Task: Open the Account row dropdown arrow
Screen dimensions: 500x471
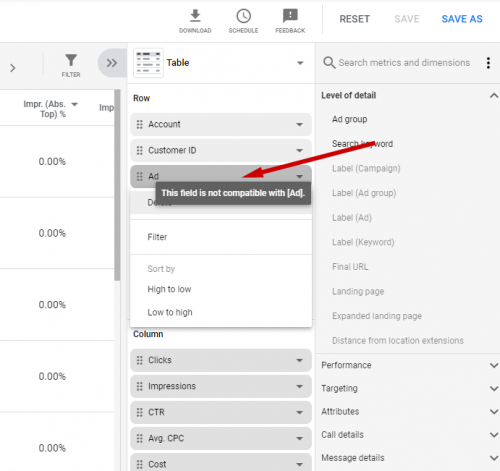Action: coord(299,124)
